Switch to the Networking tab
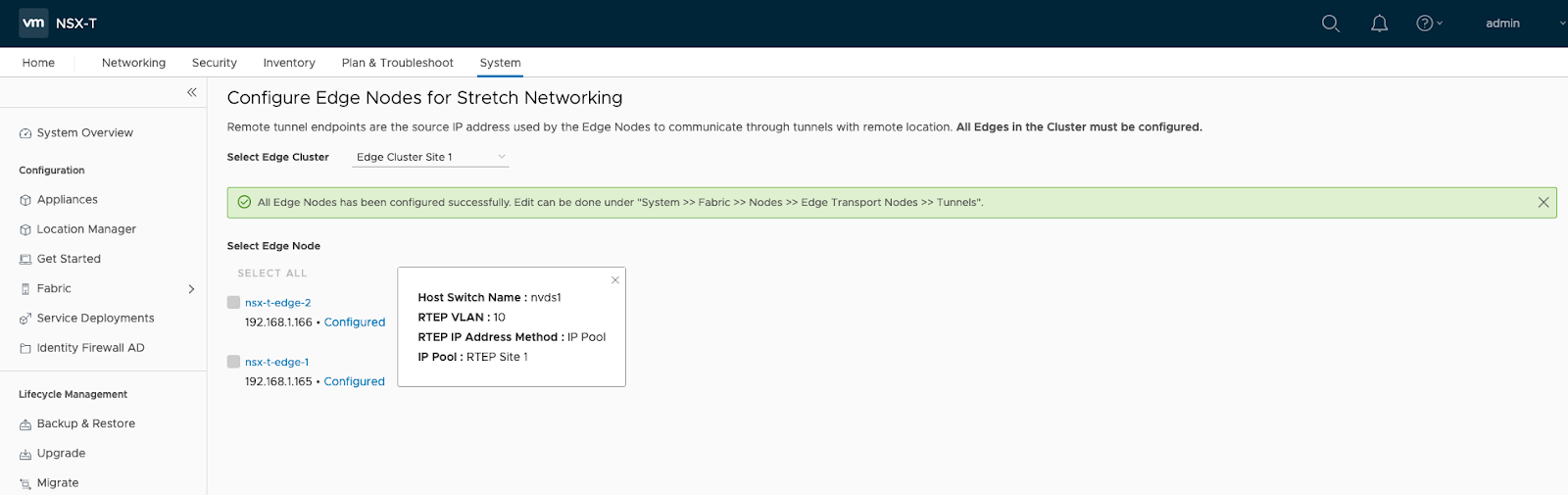 click(133, 63)
